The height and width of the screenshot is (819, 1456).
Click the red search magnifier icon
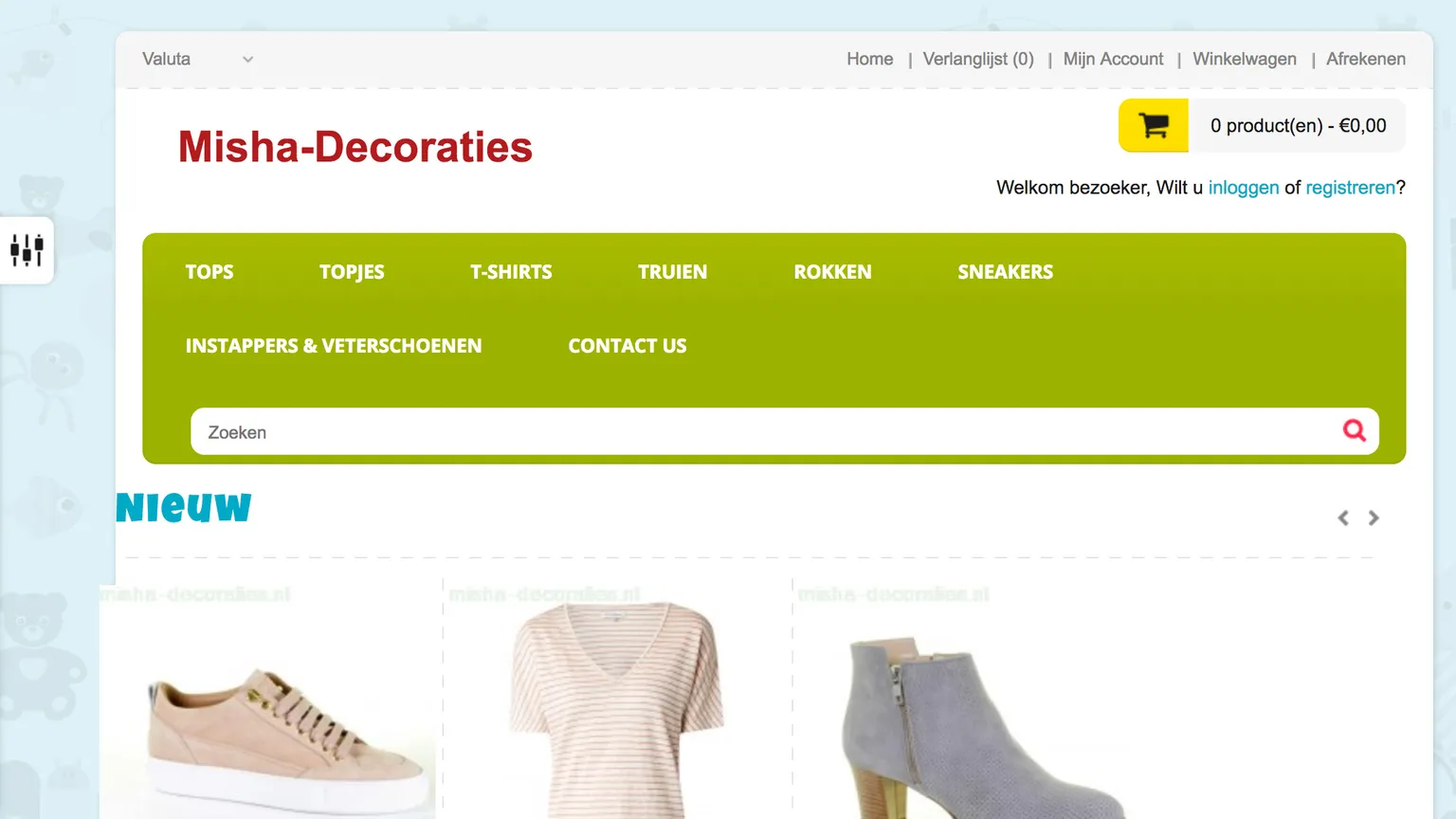[1354, 430]
